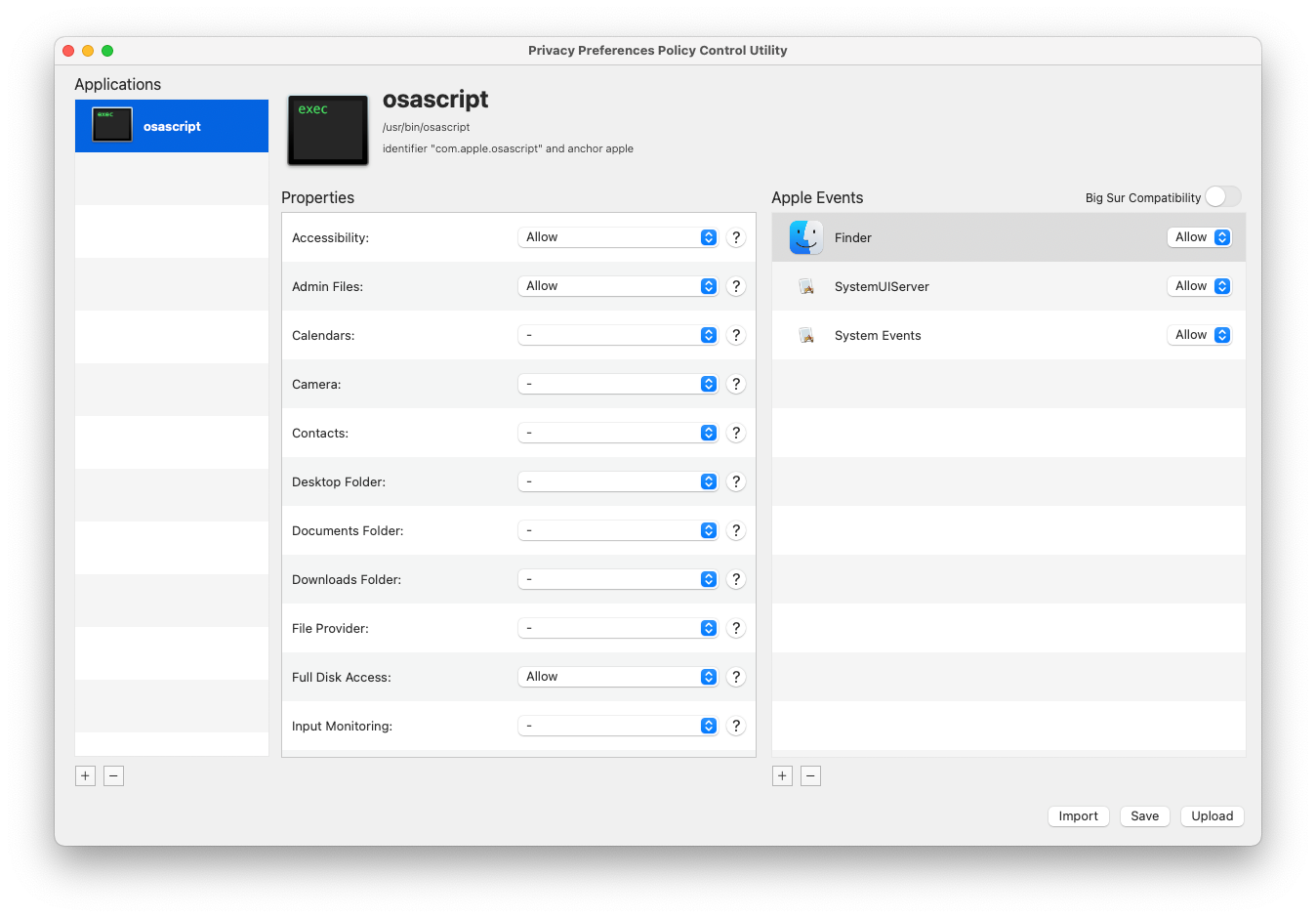
Task: Add an Apple Event with plus button
Action: pyautogui.click(x=782, y=775)
